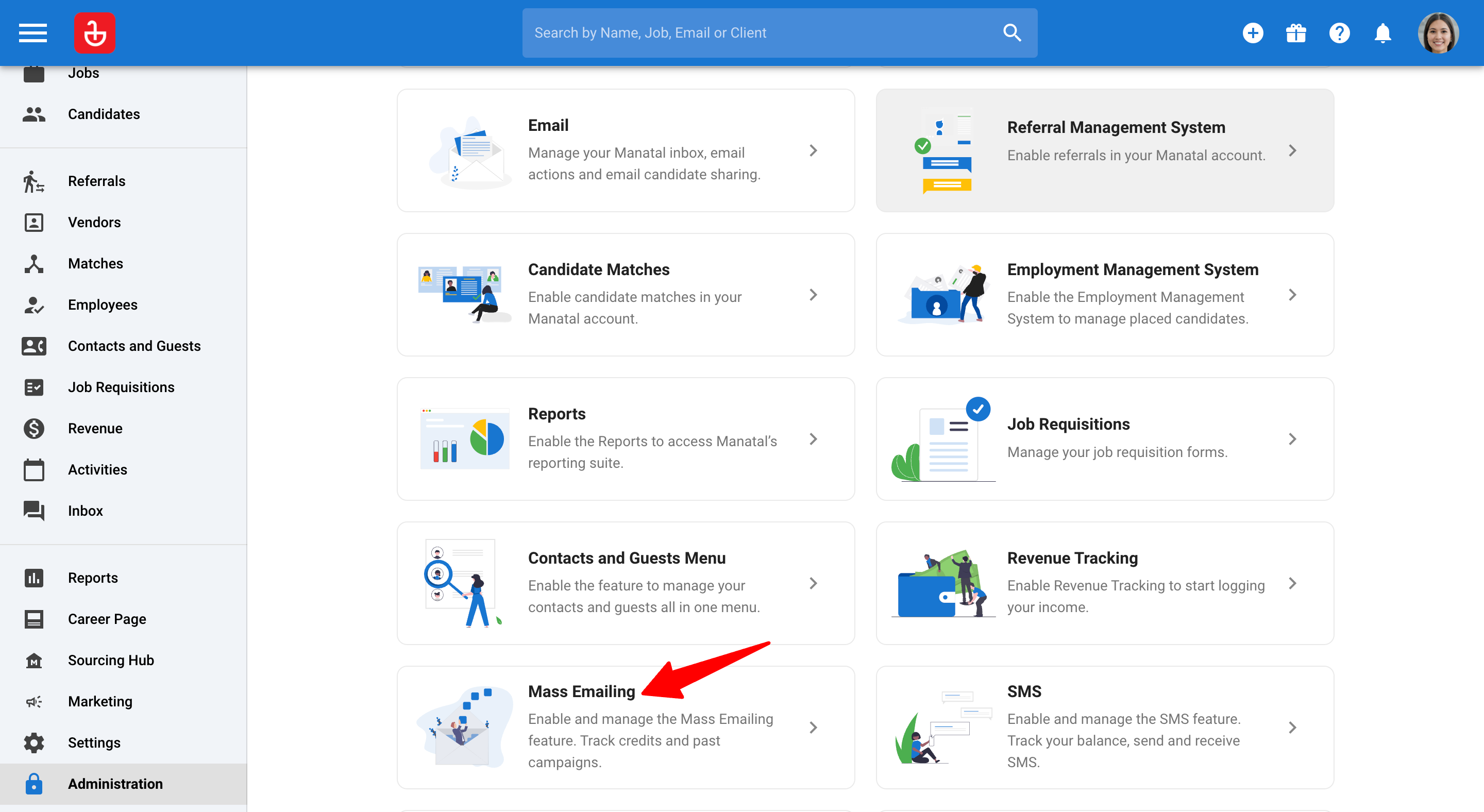The width and height of the screenshot is (1484, 812).
Task: Click the Revenue dollar icon
Action: coord(34,429)
